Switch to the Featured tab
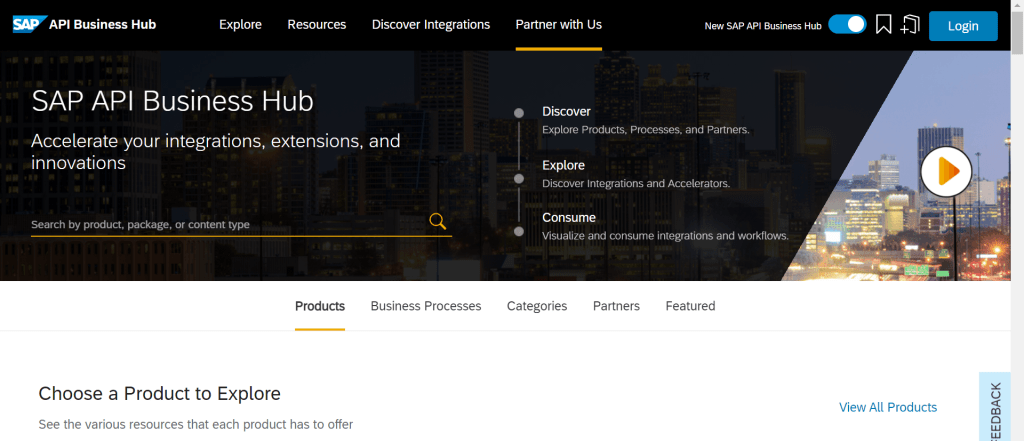 690,306
